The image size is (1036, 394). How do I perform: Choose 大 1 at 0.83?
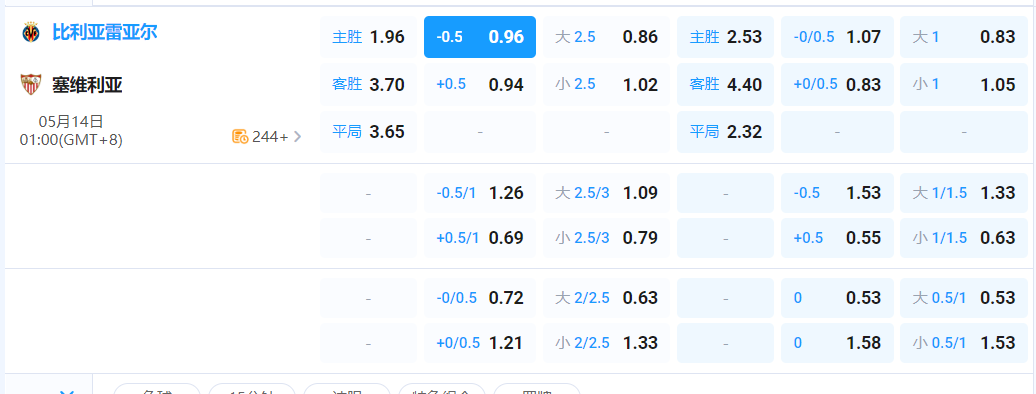pyautogui.click(x=964, y=37)
